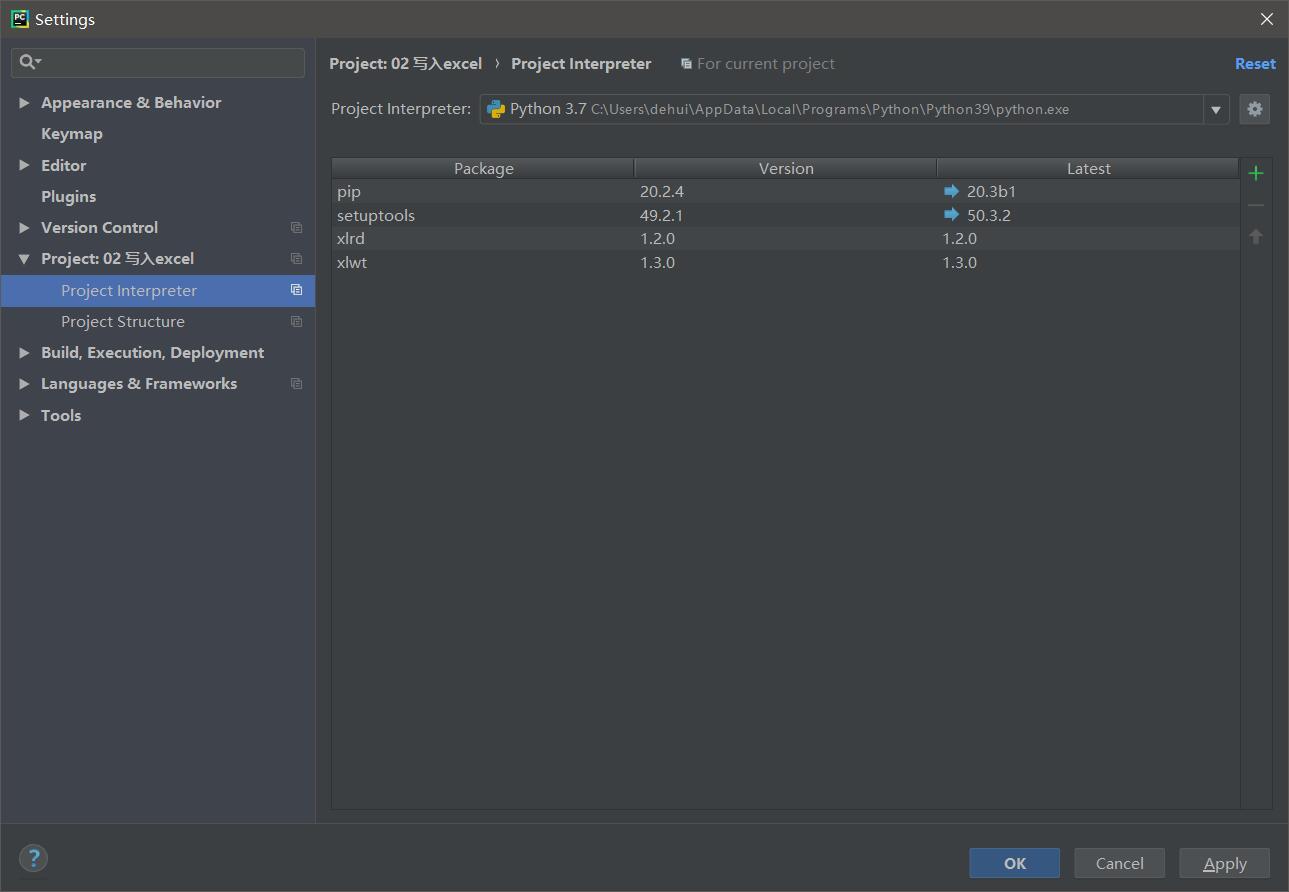Viewport: 1289px width, 892px height.
Task: Click the search magnifier icon in settings
Action: click(29, 62)
